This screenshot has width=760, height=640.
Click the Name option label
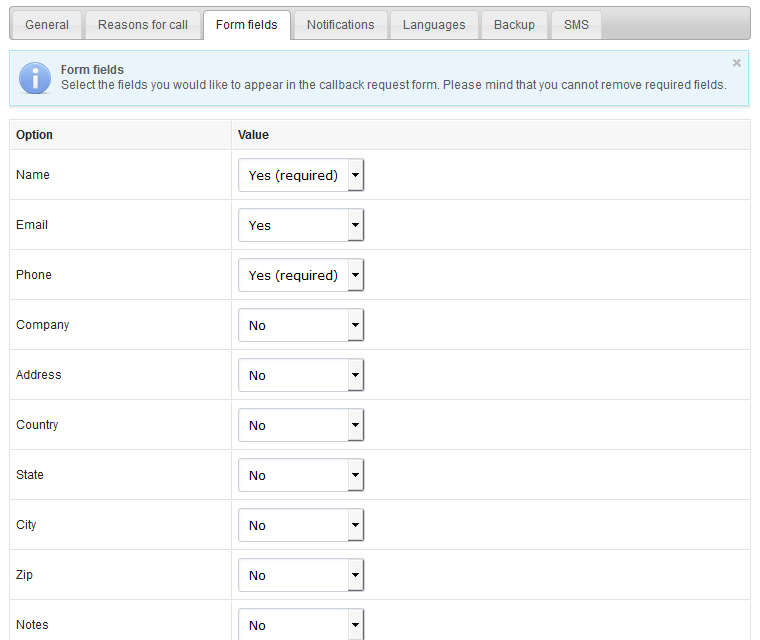[x=33, y=175]
